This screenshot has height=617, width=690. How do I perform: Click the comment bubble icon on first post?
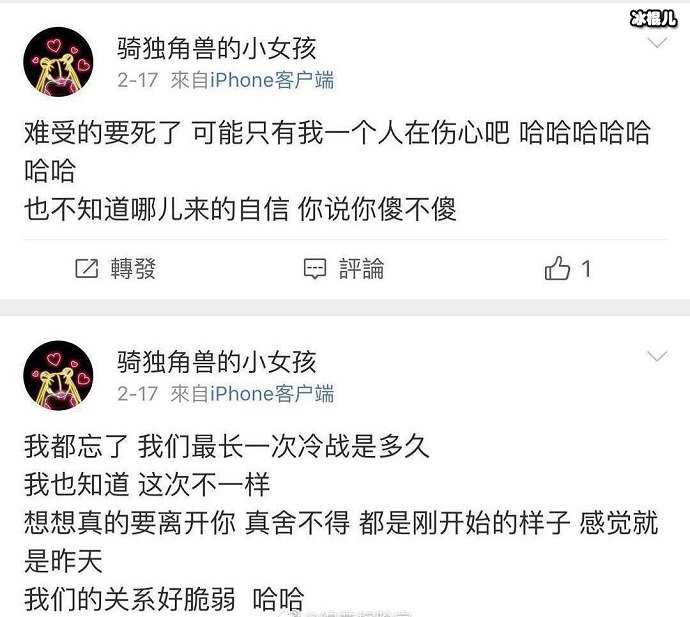315,268
